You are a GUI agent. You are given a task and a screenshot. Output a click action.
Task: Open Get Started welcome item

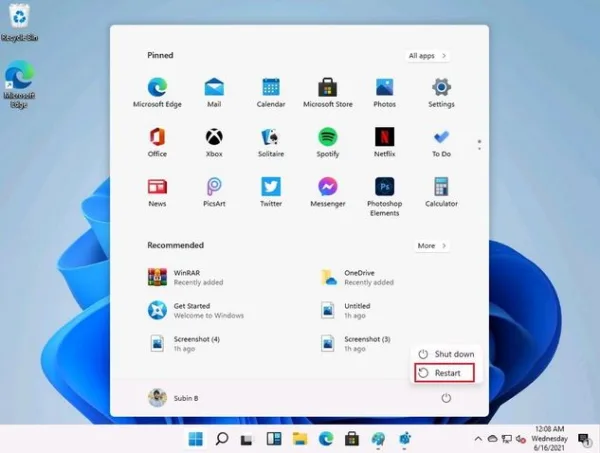pyautogui.click(x=196, y=311)
